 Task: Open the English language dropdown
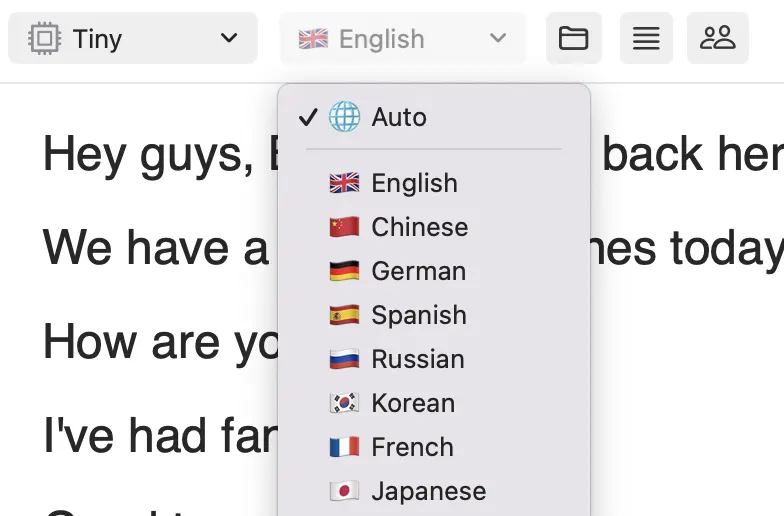403,38
